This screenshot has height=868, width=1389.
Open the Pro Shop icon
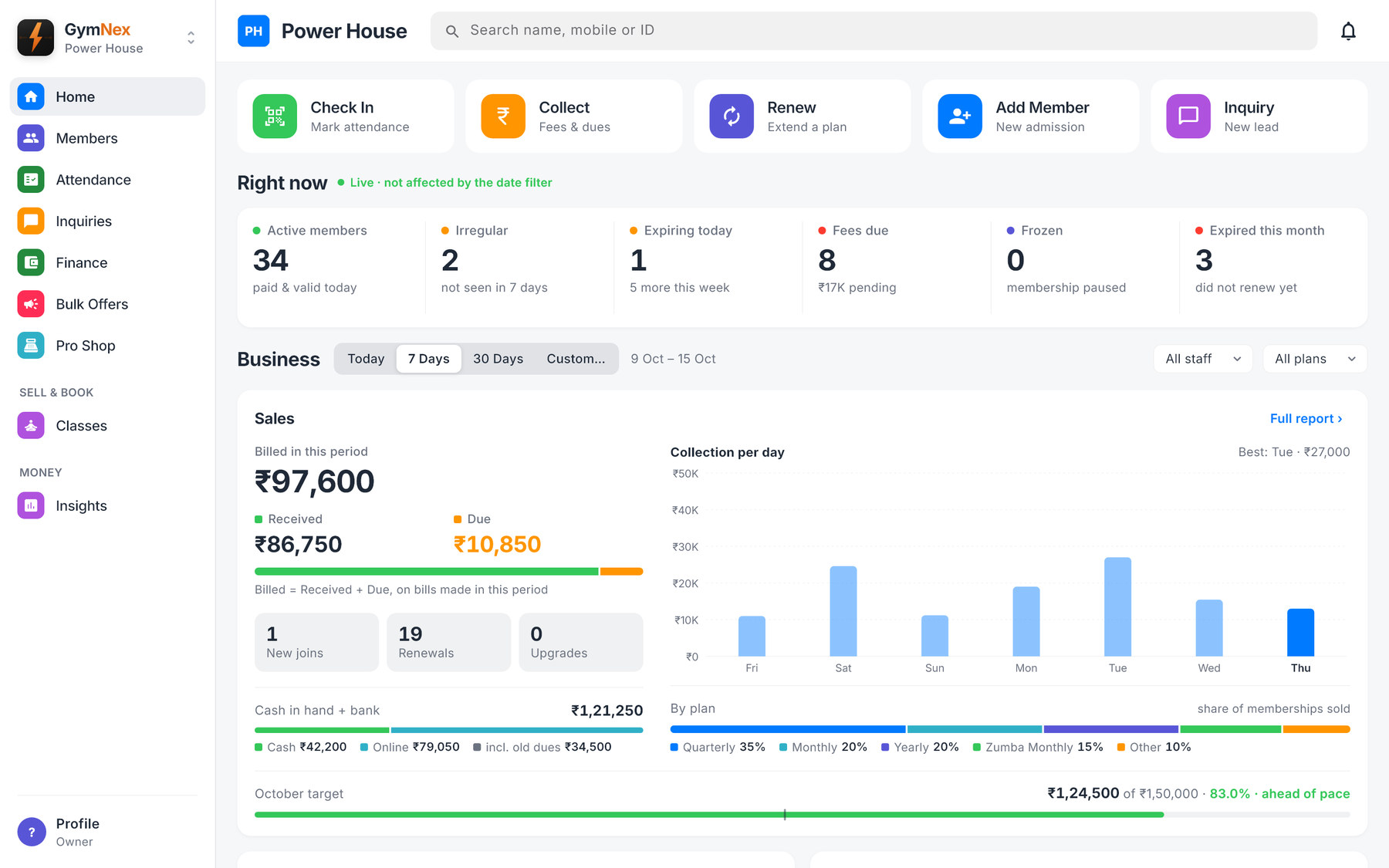(31, 346)
